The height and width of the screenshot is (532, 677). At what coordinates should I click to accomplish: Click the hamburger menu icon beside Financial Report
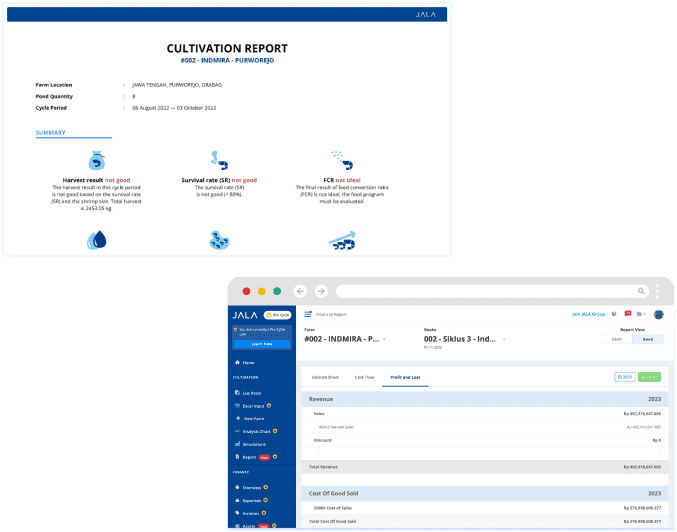tap(308, 314)
